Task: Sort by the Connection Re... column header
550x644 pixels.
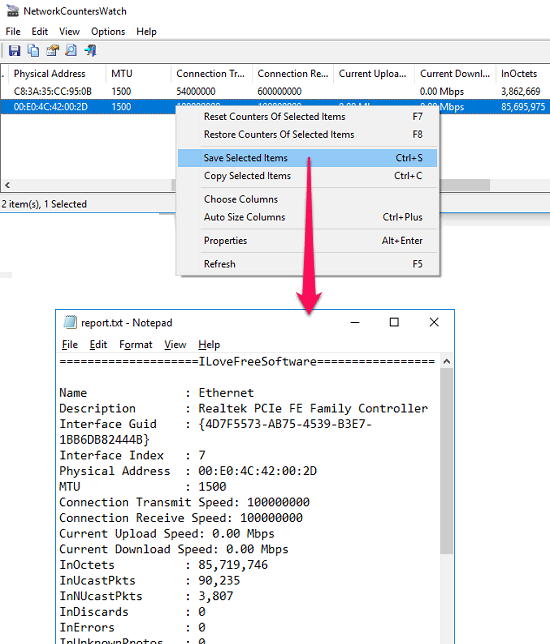Action: click(x=292, y=74)
